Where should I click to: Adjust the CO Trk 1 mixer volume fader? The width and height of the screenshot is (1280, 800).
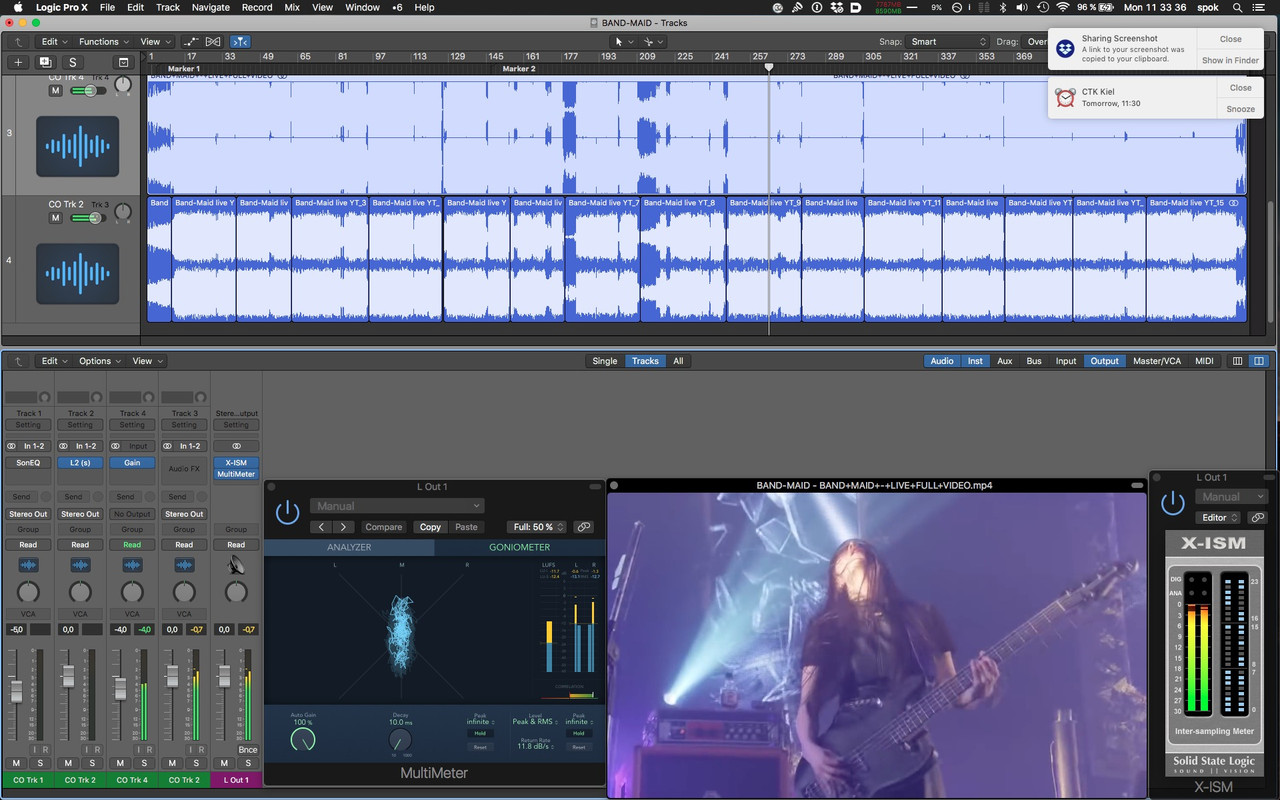click(x=16, y=692)
